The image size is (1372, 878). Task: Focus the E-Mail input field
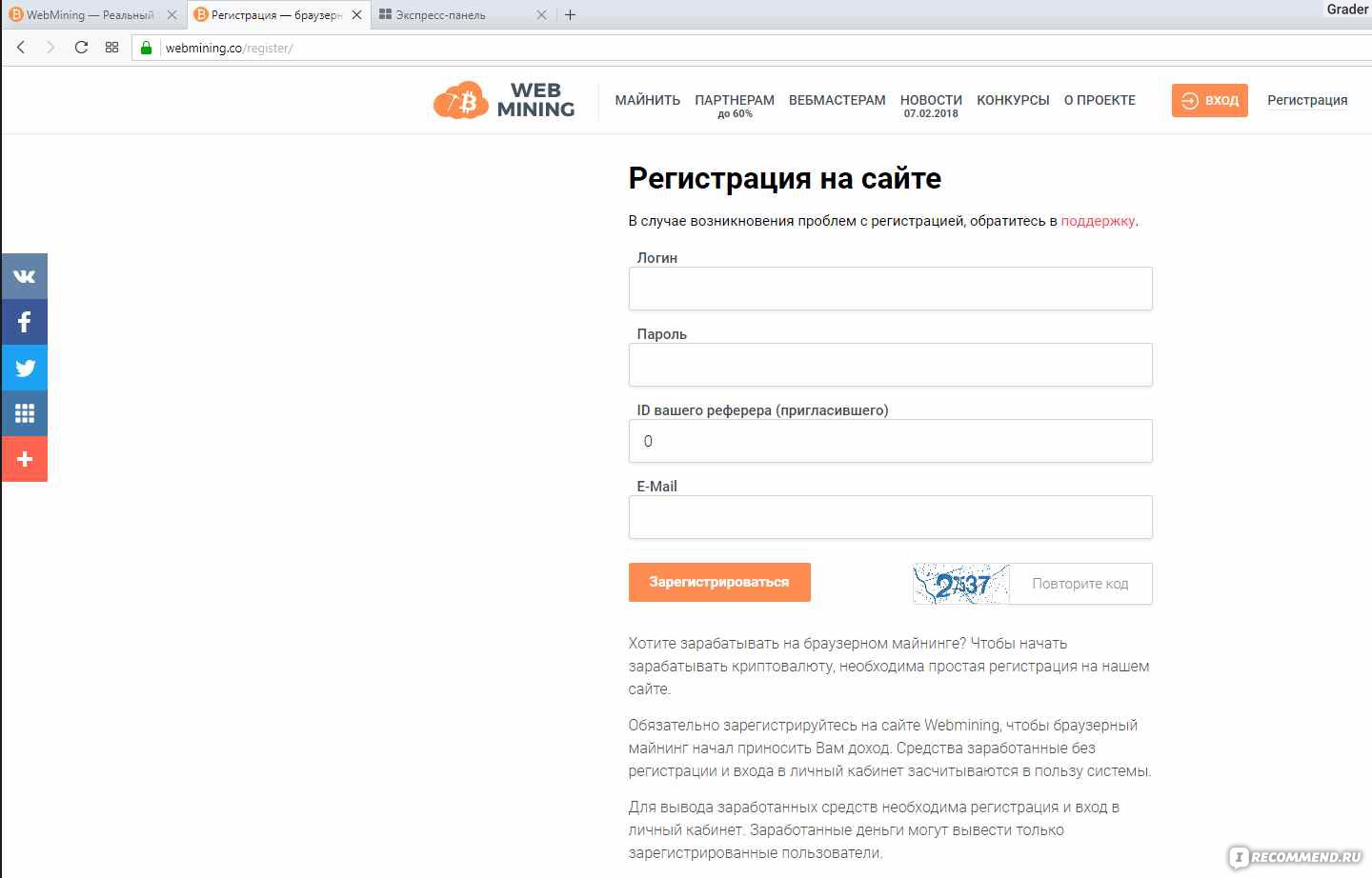click(x=890, y=517)
